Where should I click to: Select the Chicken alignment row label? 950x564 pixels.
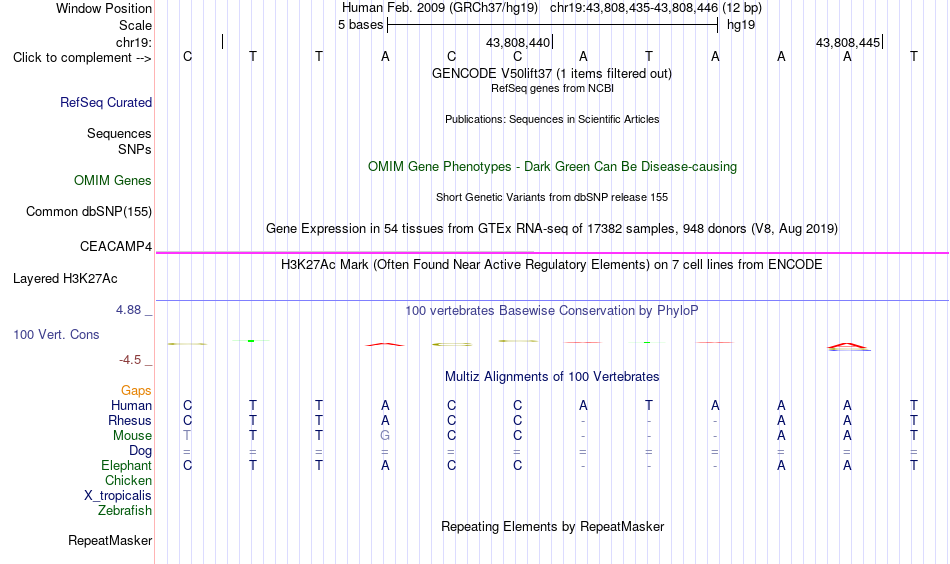128,480
